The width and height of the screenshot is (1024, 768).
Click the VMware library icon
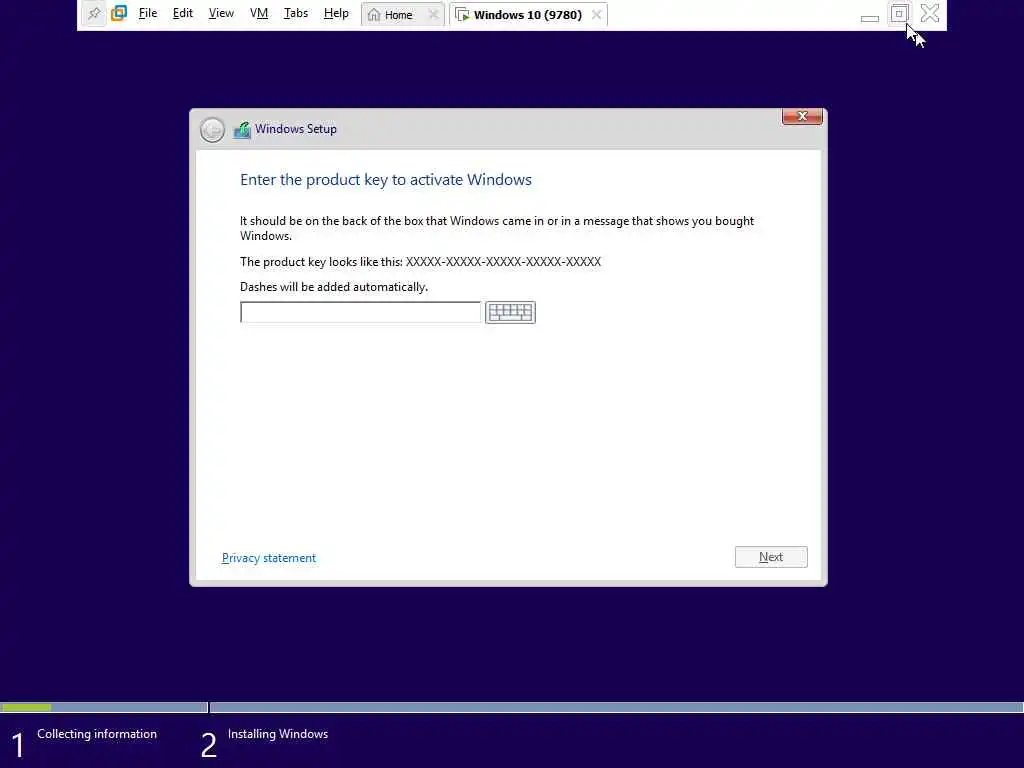pos(119,13)
